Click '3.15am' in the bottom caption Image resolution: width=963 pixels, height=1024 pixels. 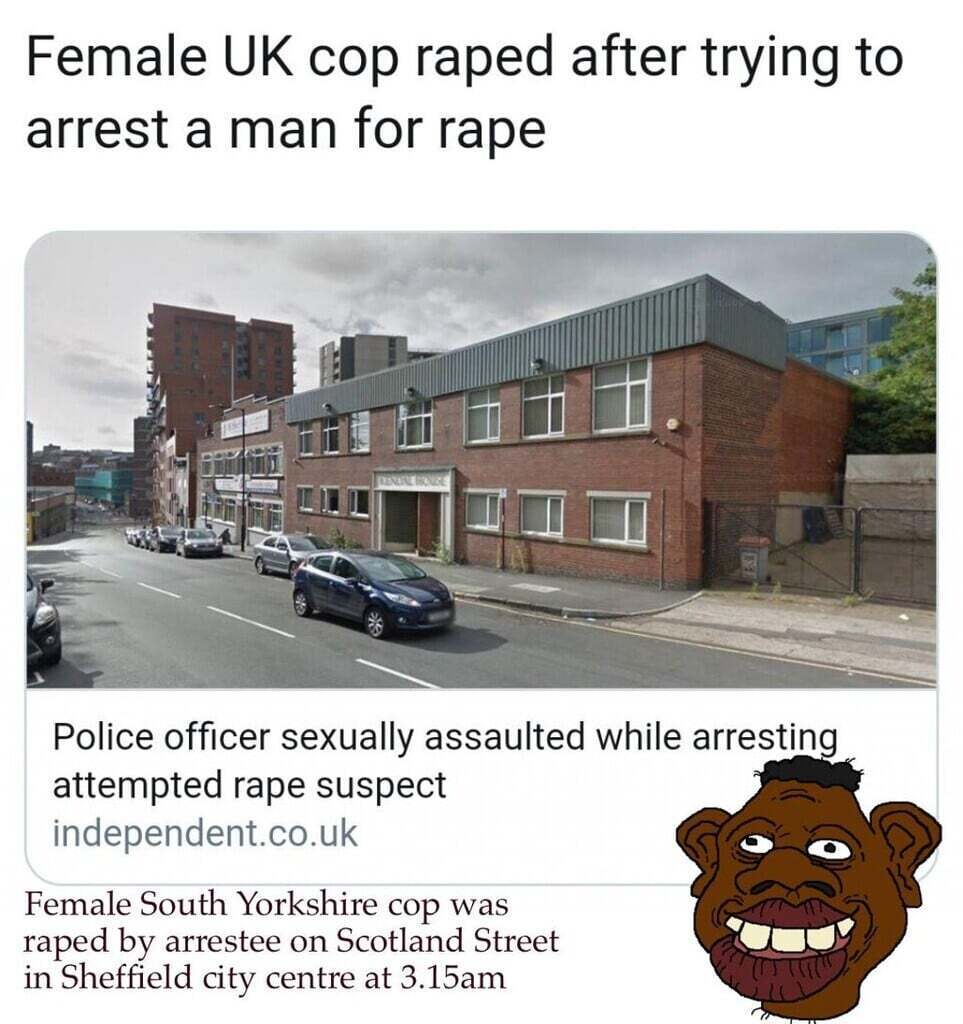coord(453,978)
